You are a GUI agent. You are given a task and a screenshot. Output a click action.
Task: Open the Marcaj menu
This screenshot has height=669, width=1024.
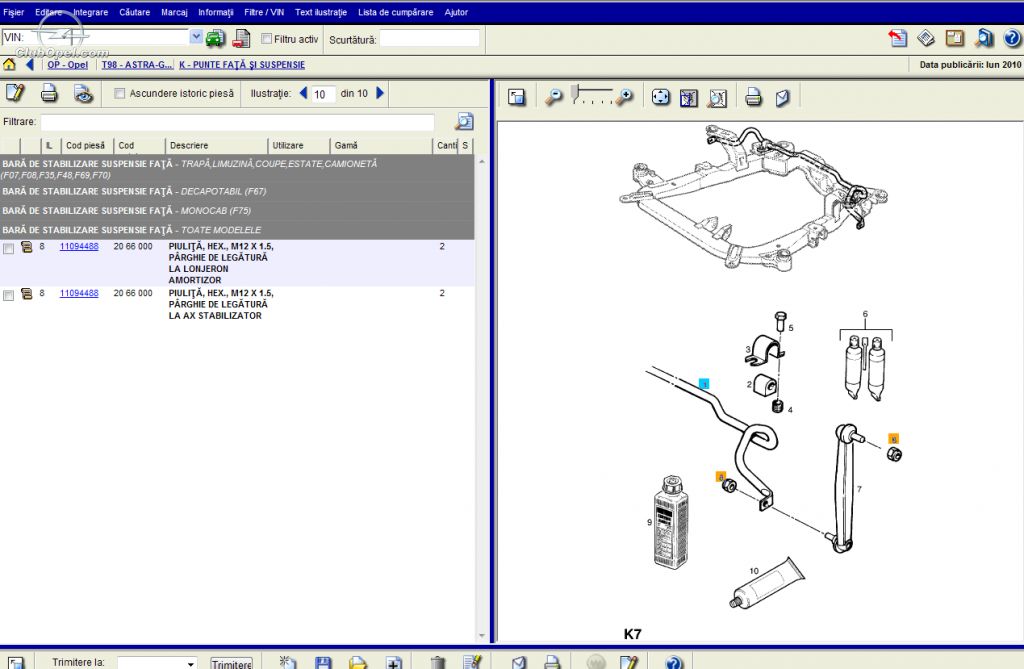[x=174, y=12]
